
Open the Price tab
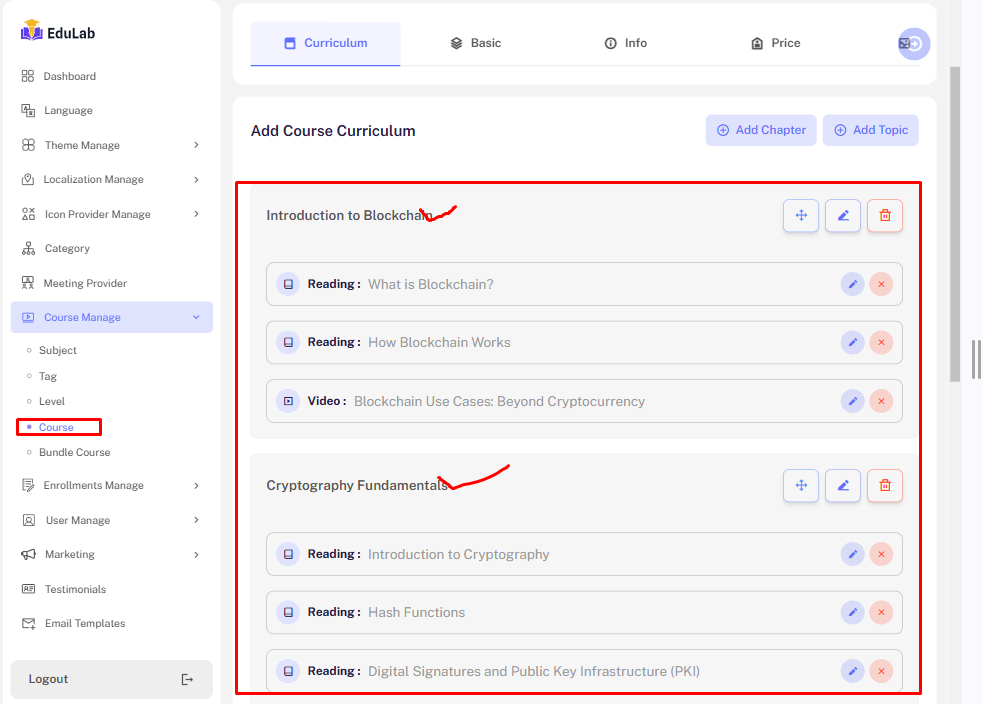click(775, 44)
